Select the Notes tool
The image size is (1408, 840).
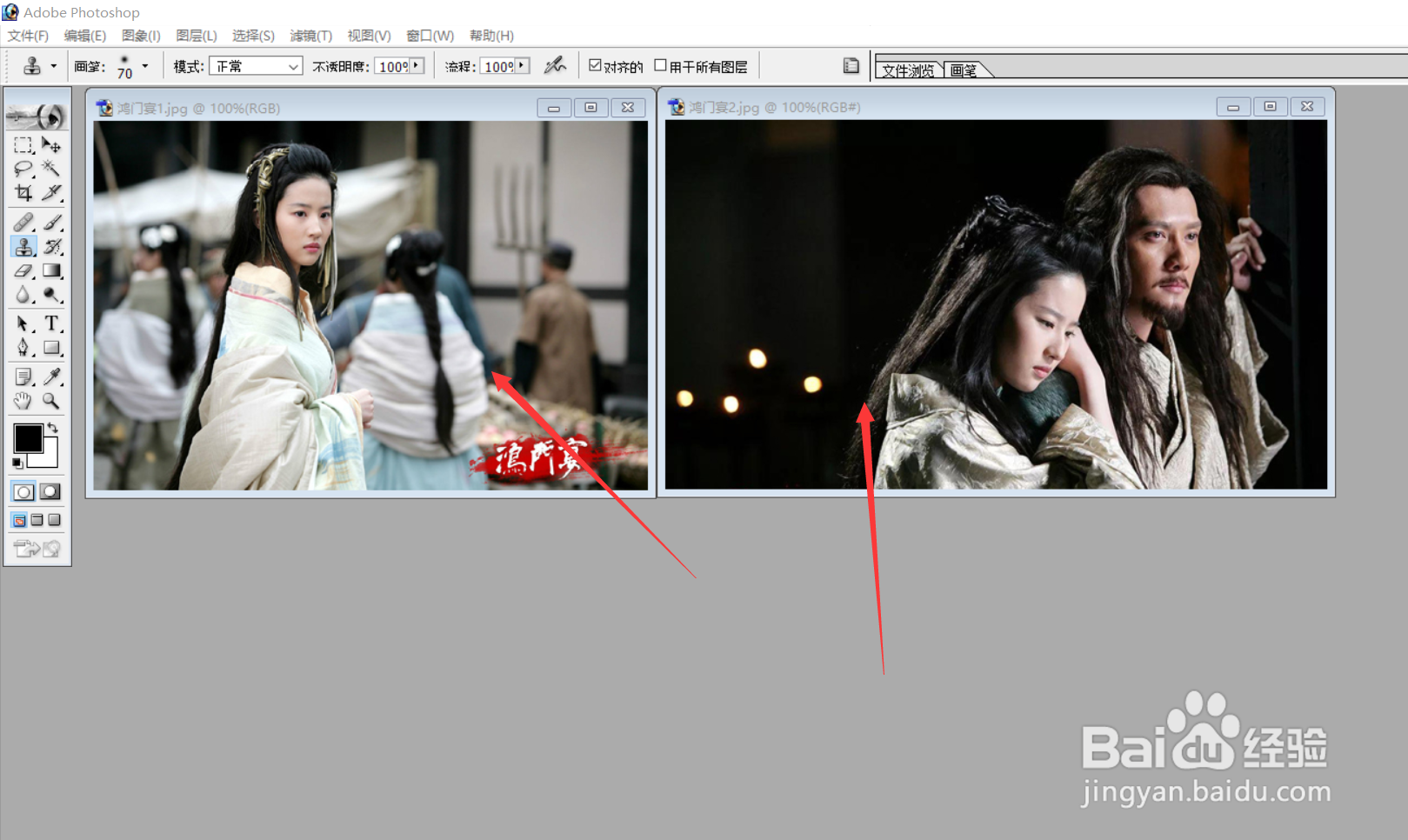point(23,377)
